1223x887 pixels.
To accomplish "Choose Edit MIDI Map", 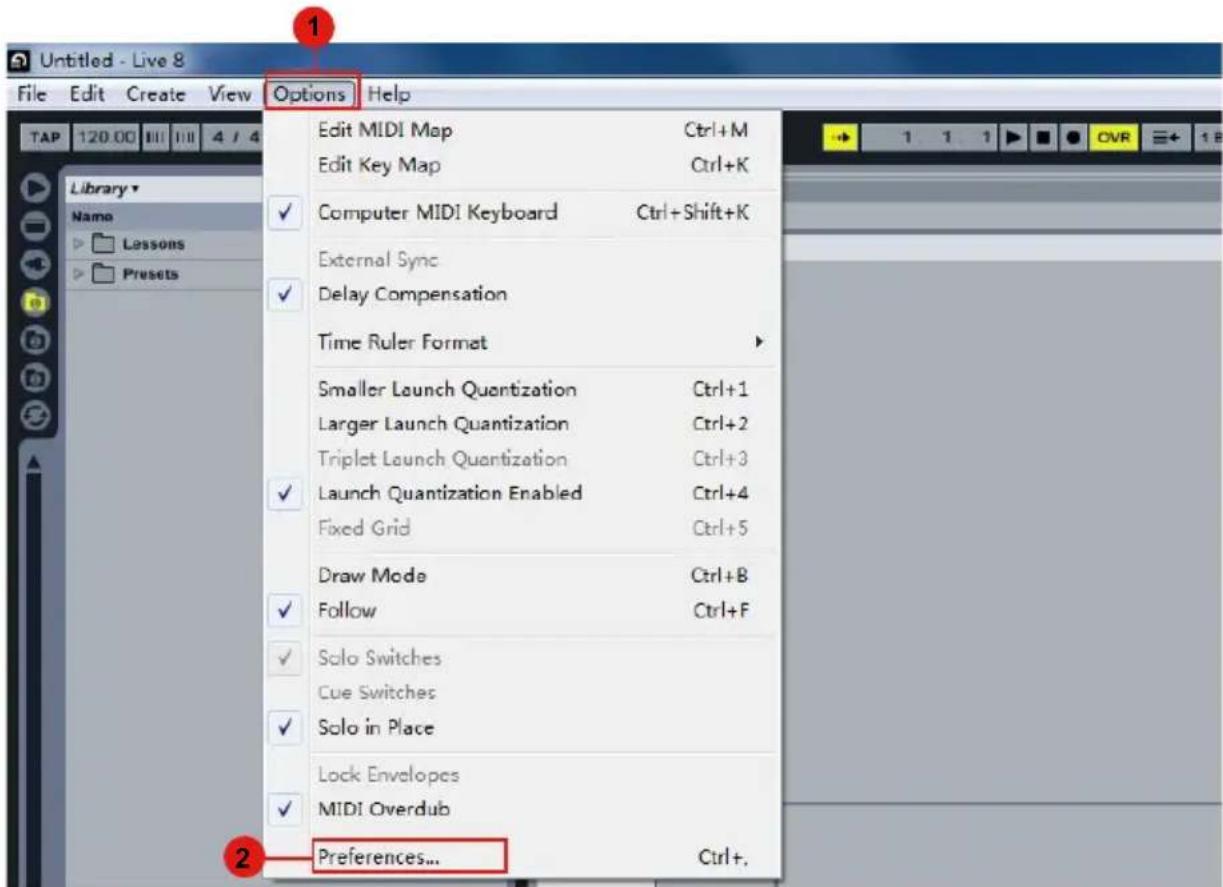I will pyautogui.click(x=523, y=130).
